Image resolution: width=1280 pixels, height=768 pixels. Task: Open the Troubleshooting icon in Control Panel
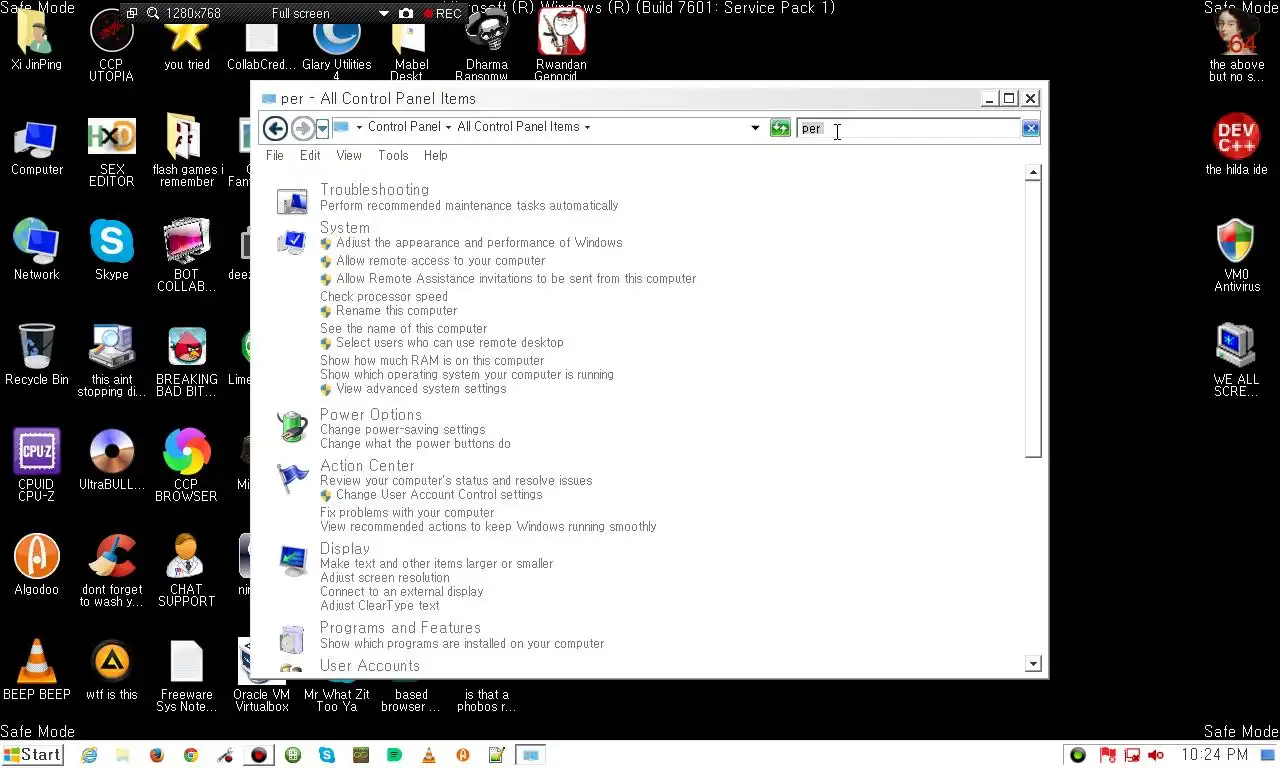tap(292, 201)
